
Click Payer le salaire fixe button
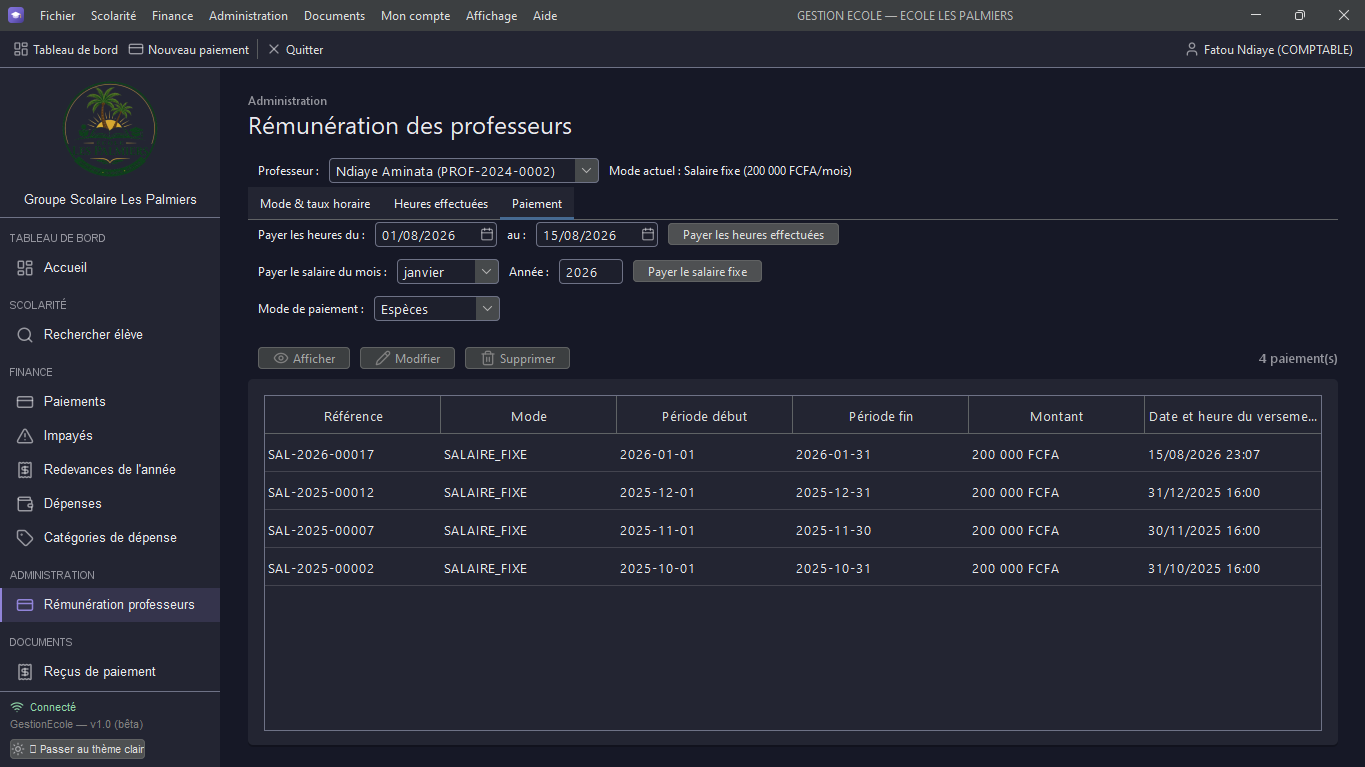coord(697,272)
